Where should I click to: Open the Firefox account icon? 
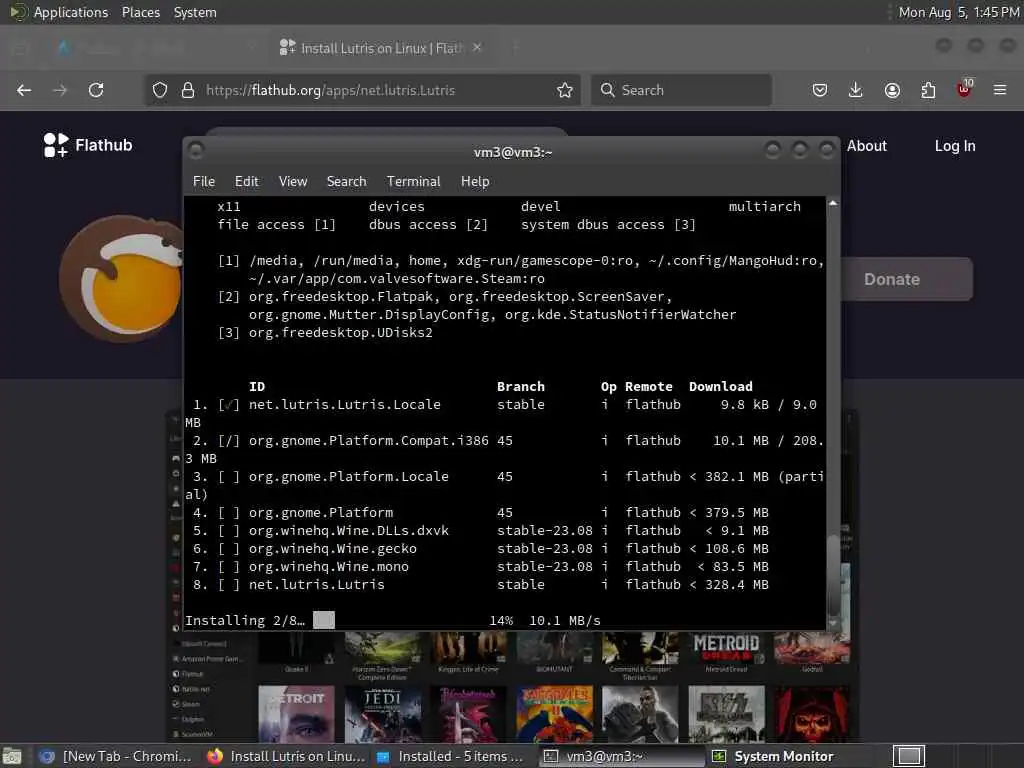[x=892, y=90]
